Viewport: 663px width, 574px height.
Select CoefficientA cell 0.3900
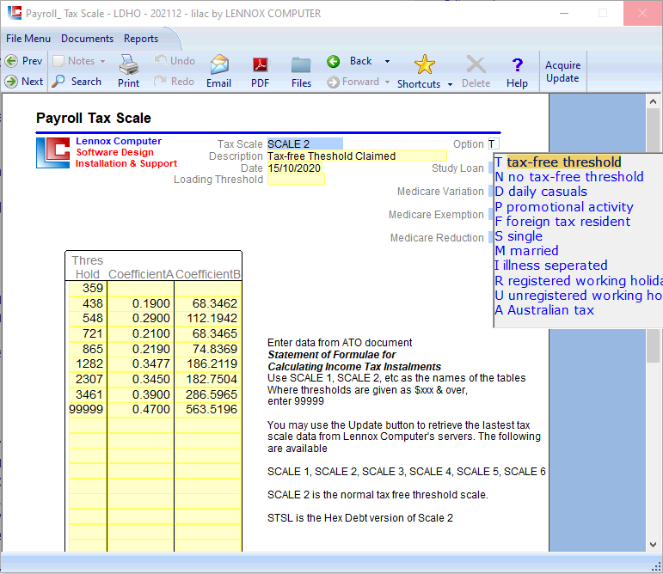tap(140, 394)
